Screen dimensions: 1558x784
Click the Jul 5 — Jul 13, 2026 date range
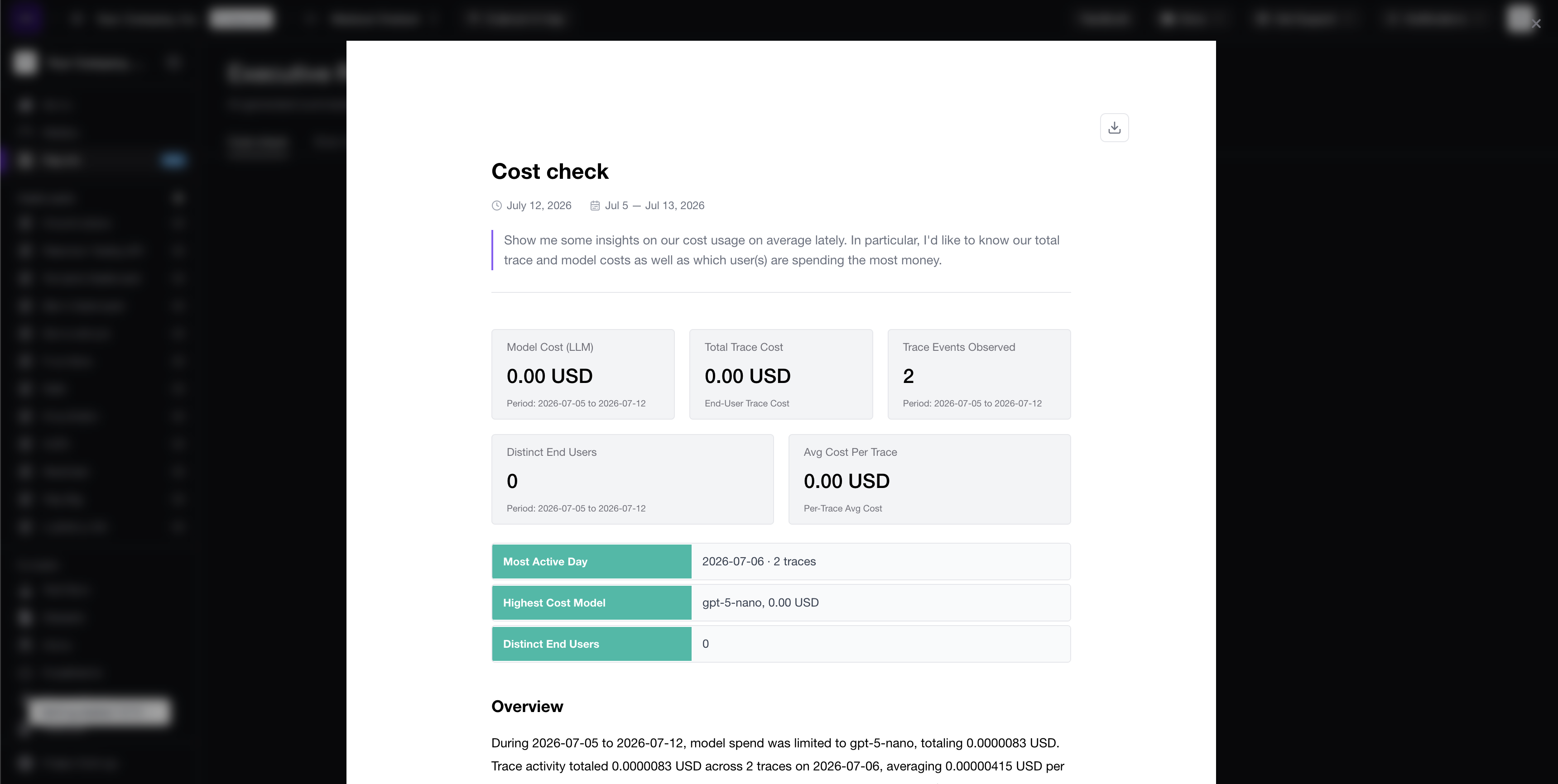654,206
